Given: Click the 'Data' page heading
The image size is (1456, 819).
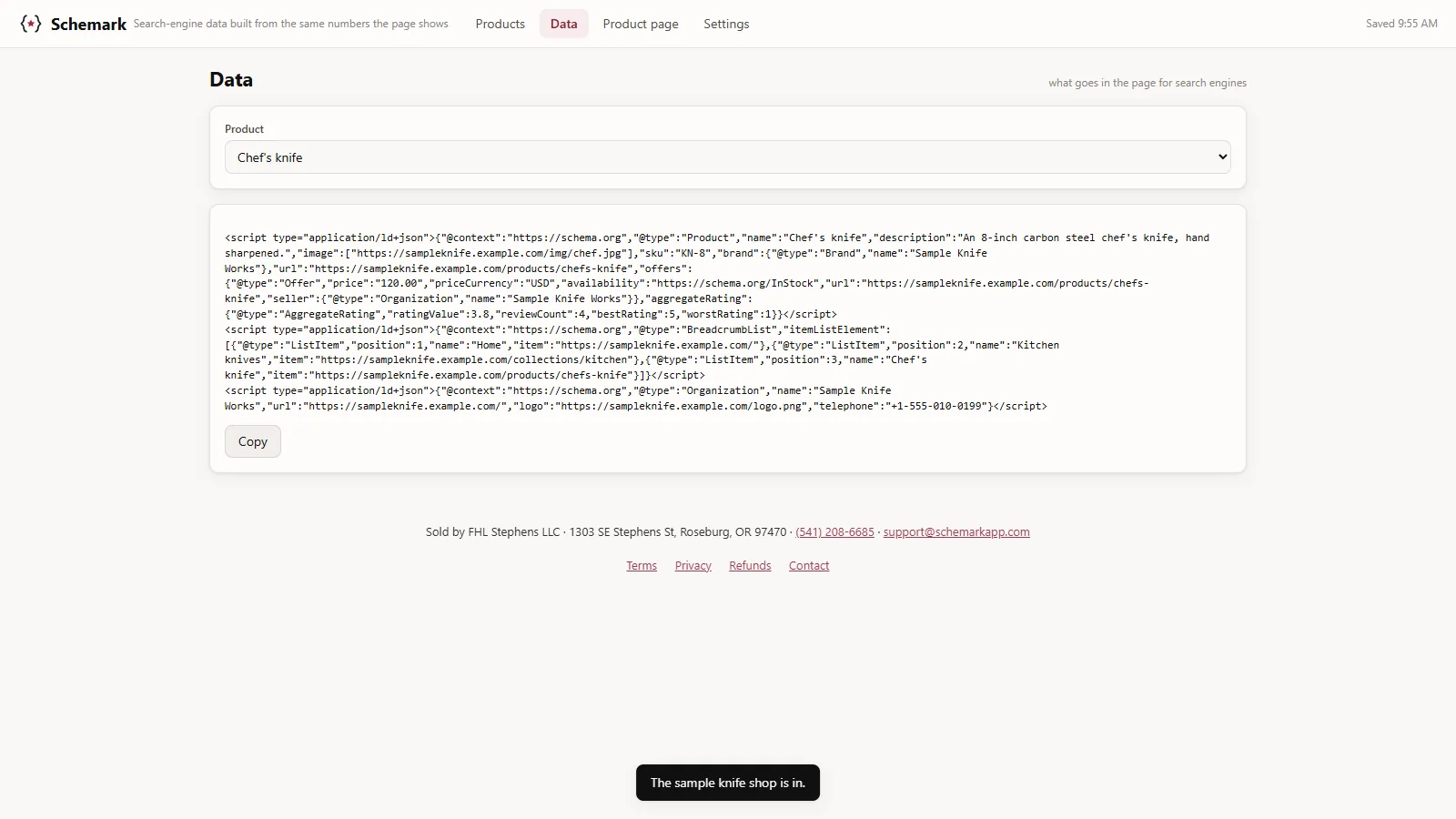Looking at the screenshot, I should click(231, 80).
